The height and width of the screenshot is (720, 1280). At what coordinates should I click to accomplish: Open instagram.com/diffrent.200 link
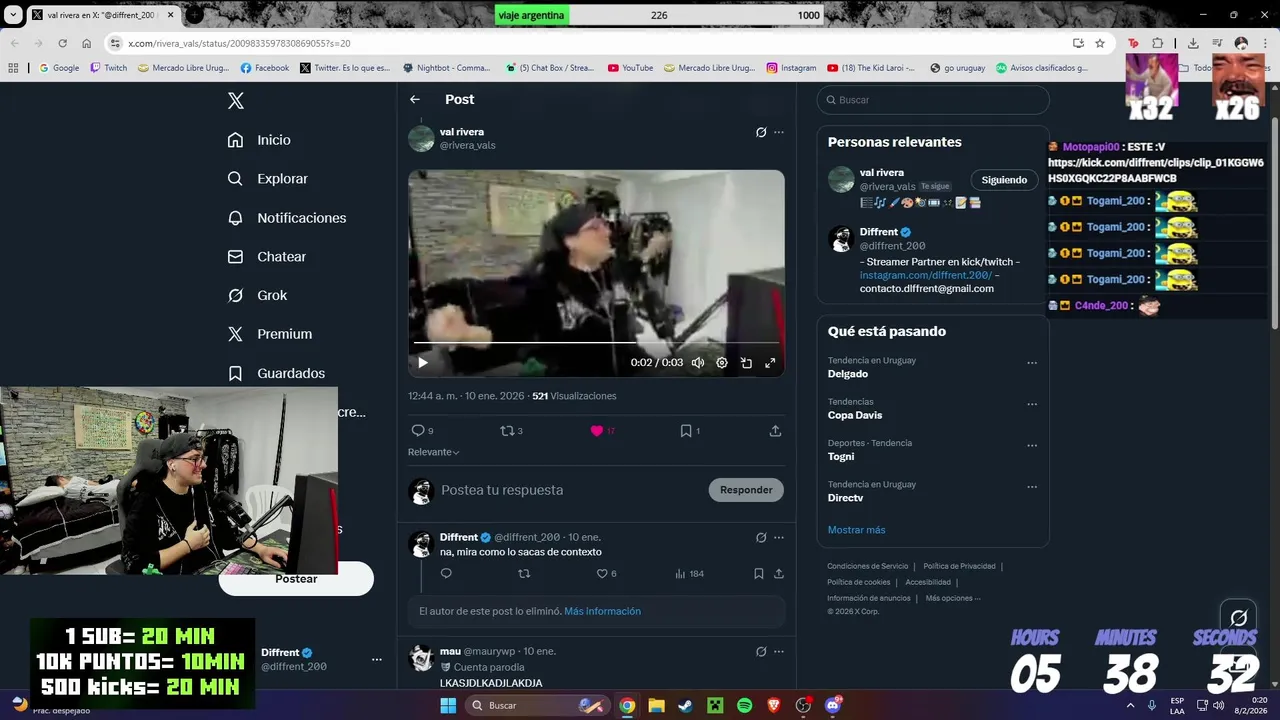tap(926, 275)
